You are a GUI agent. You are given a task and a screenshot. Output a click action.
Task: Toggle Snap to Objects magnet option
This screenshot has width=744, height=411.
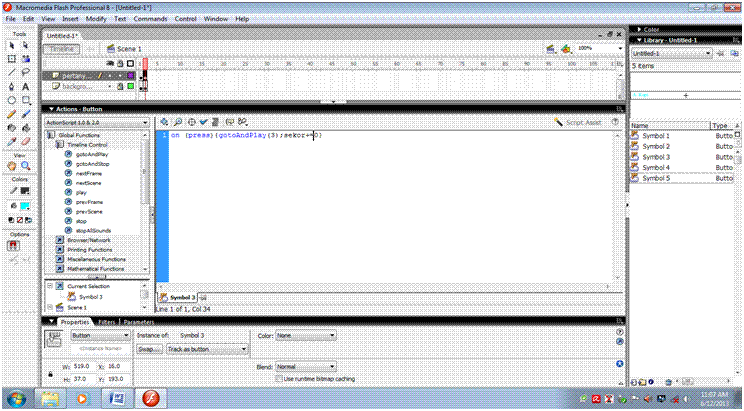[x=13, y=245]
